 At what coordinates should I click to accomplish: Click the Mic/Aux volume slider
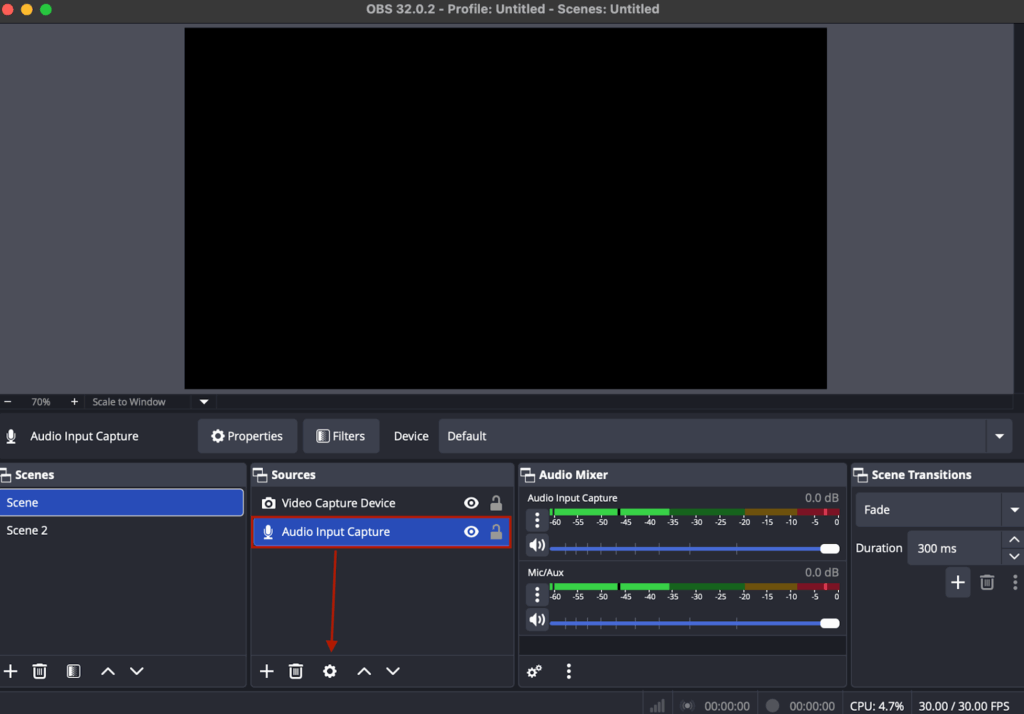coord(690,623)
